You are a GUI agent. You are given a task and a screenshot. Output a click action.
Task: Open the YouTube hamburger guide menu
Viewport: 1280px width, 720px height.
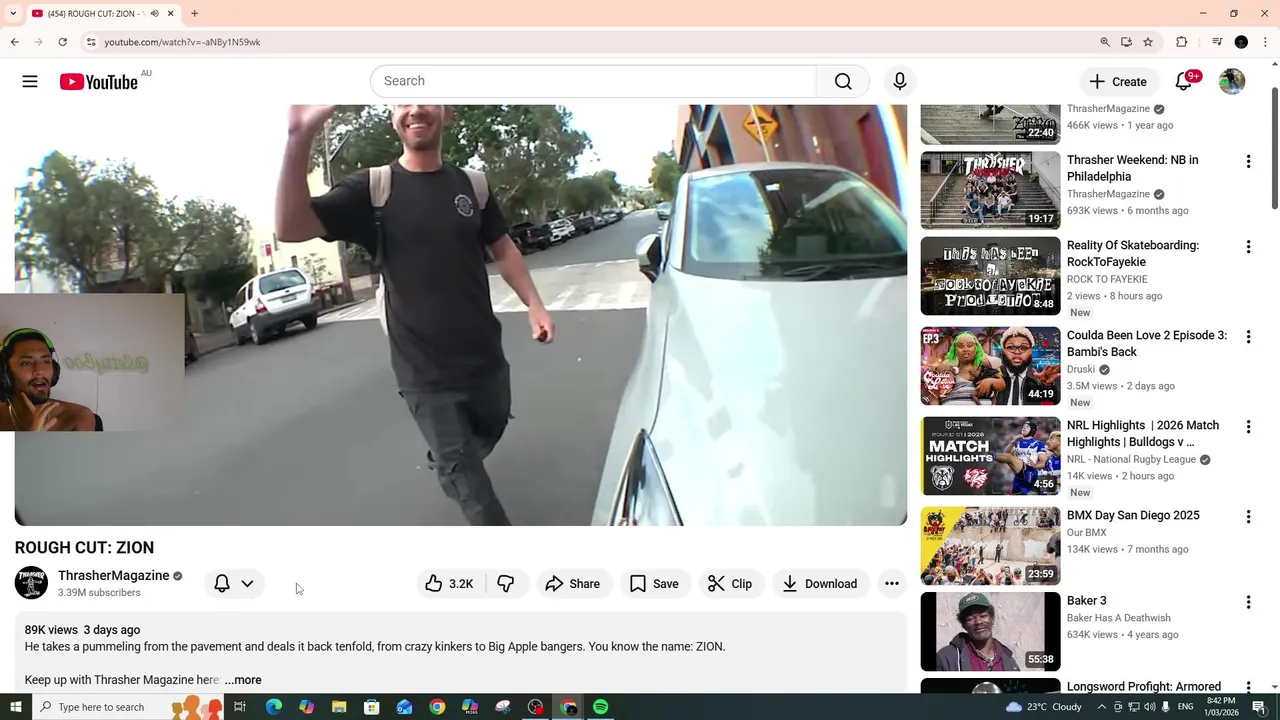pyautogui.click(x=30, y=82)
